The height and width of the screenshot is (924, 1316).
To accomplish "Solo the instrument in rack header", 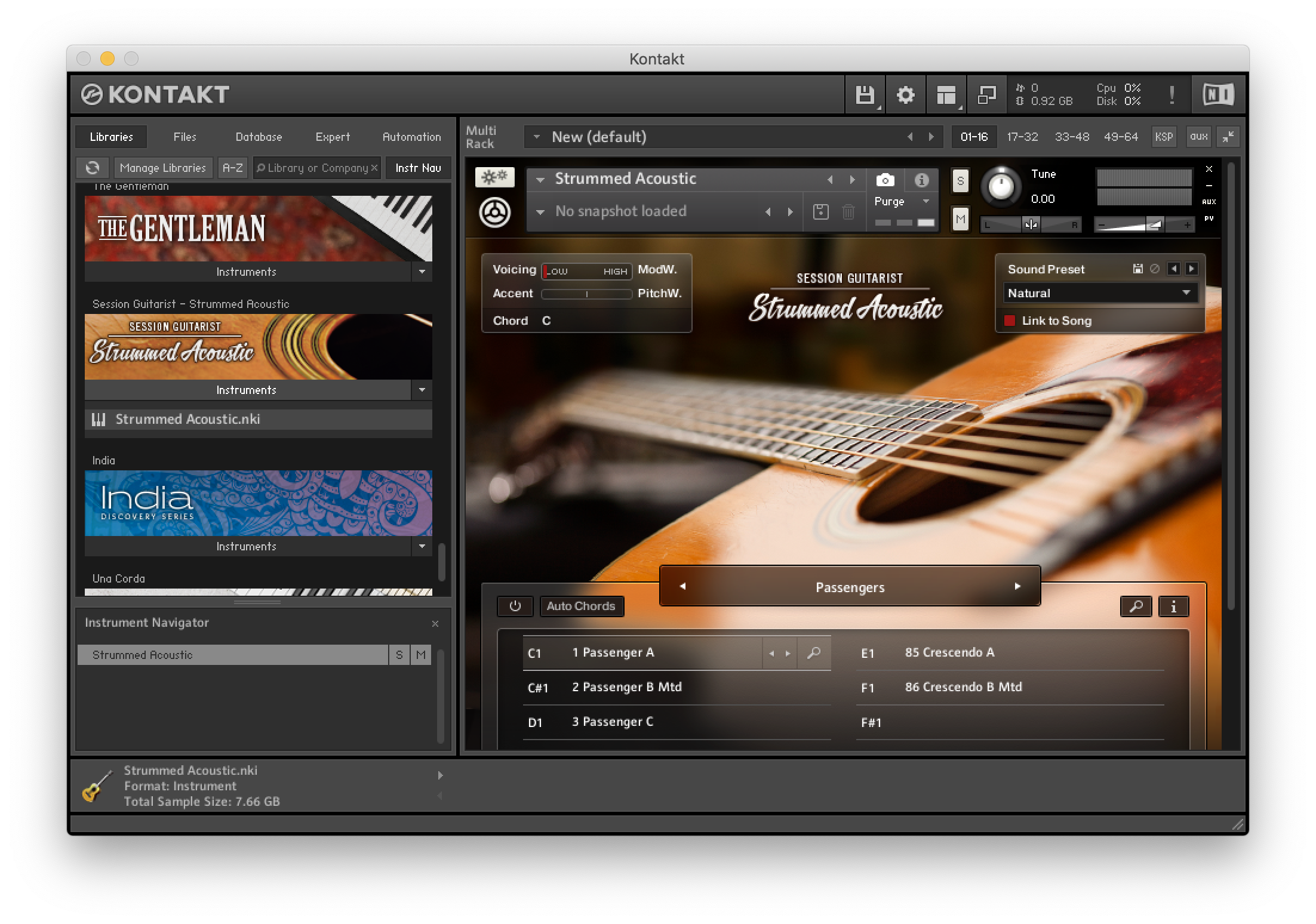I will point(960,180).
